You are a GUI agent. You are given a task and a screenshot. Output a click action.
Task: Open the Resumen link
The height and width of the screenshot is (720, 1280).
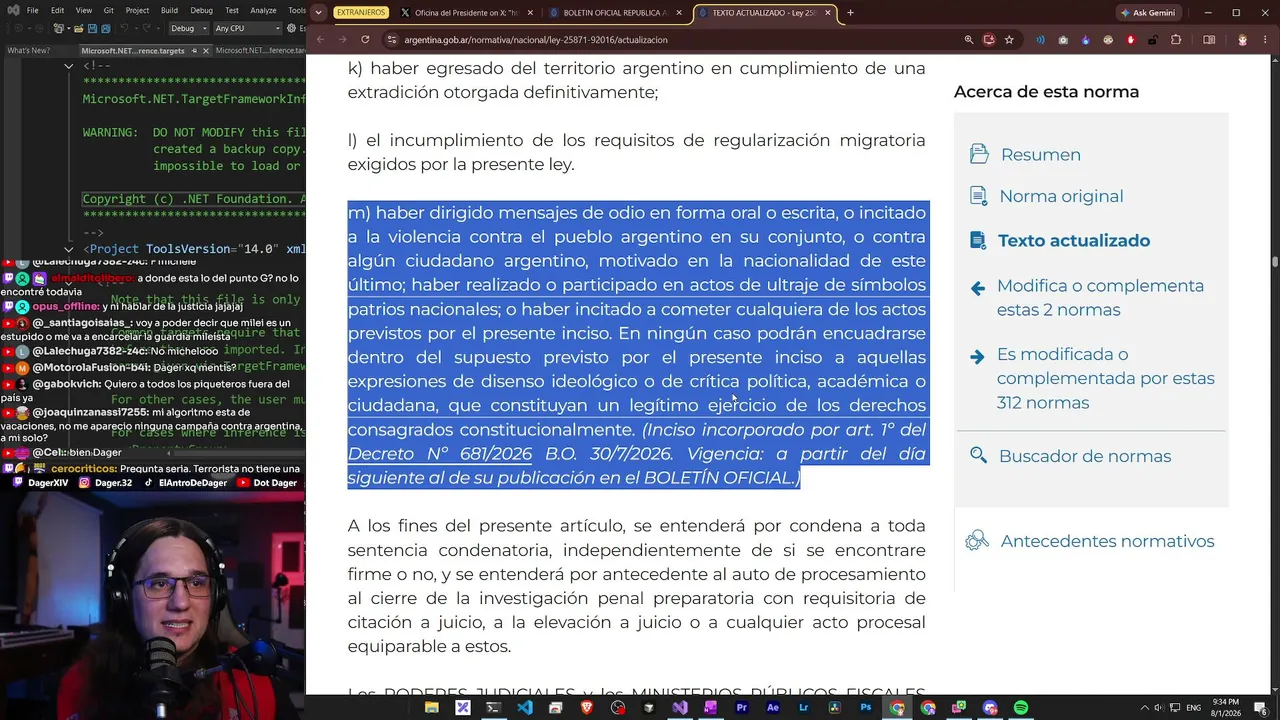click(x=1041, y=154)
